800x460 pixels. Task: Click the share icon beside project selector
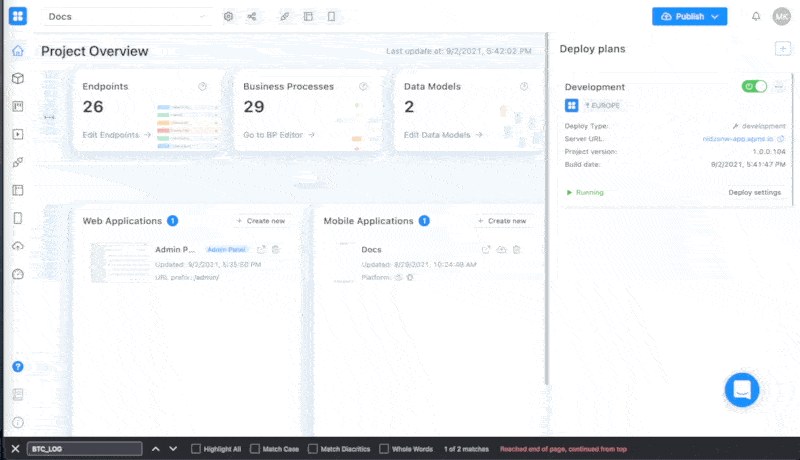pos(252,17)
